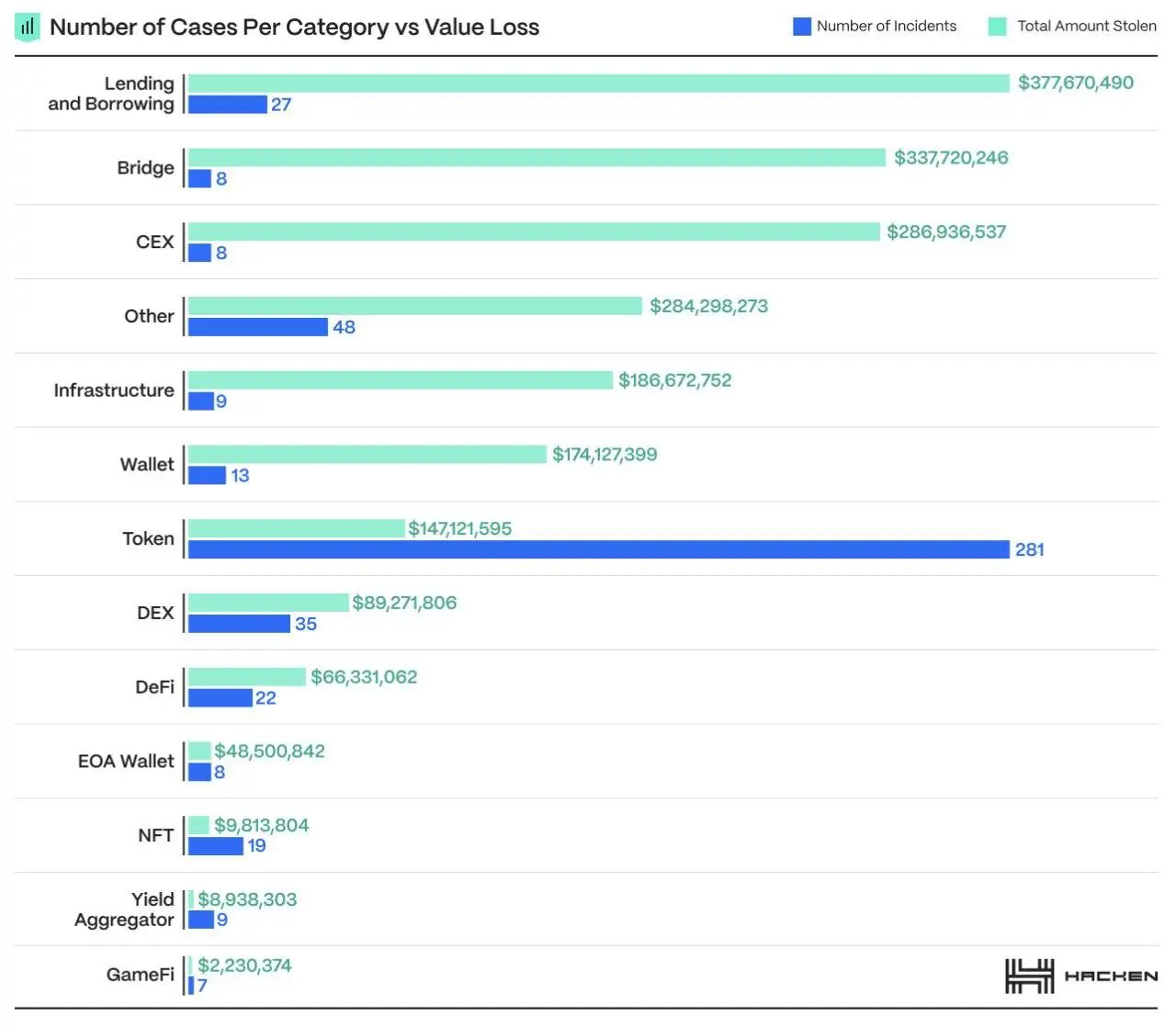Click the Other category blue bar
The width and height of the screenshot is (1176, 1028).
(x=258, y=327)
